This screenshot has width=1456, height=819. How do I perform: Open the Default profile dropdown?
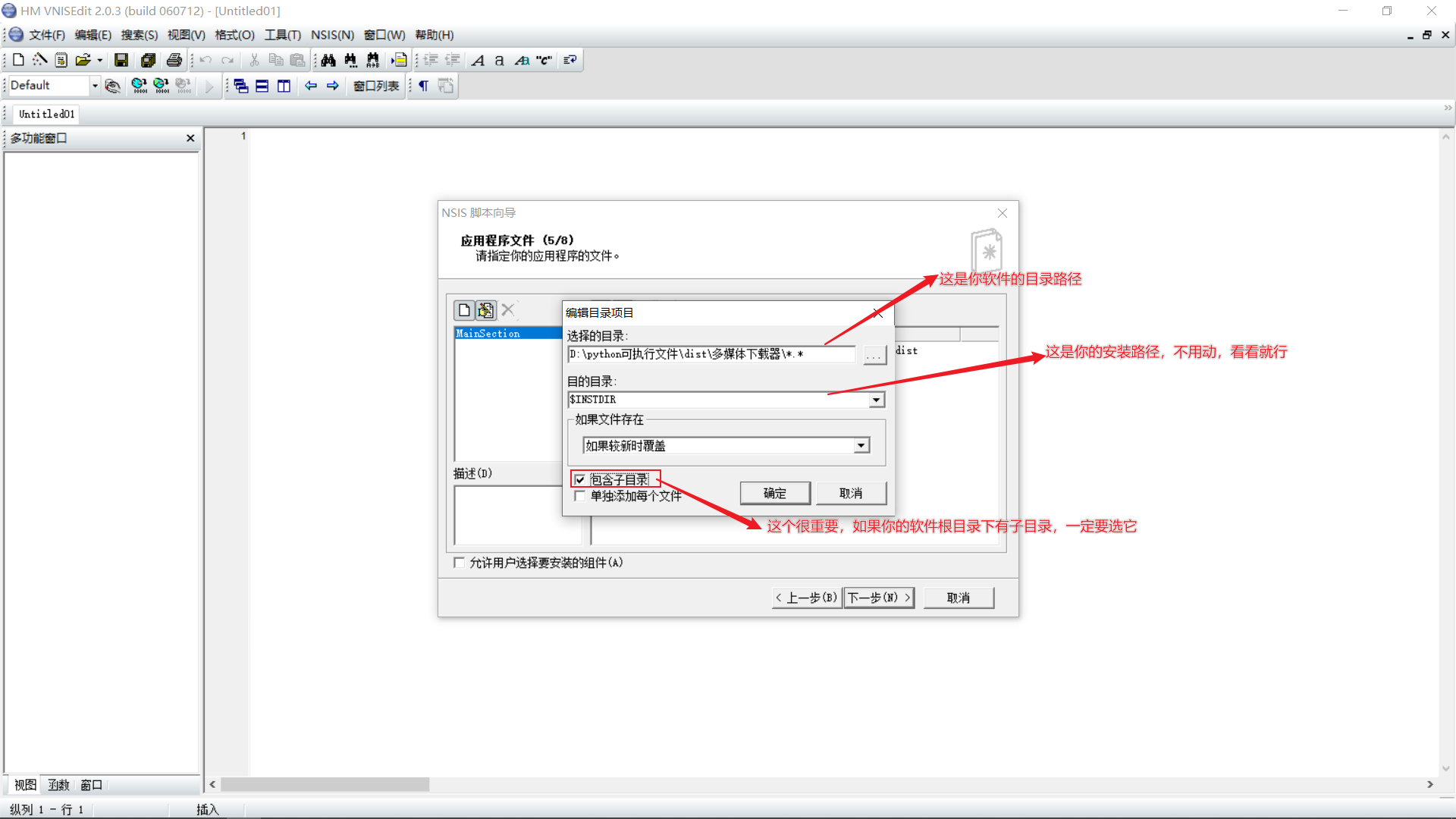[x=95, y=86]
